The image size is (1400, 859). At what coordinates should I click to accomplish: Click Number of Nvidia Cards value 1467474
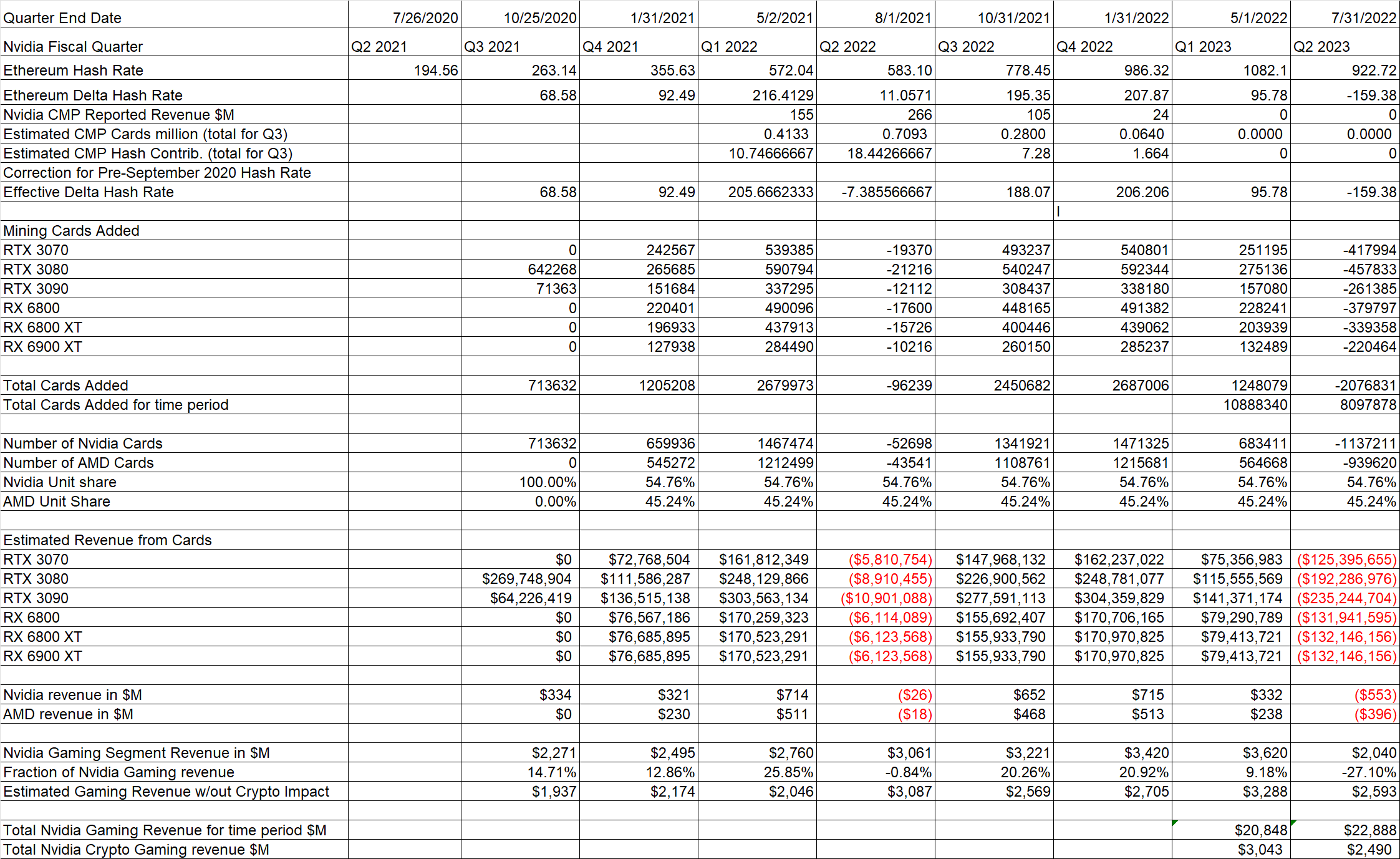click(x=757, y=443)
